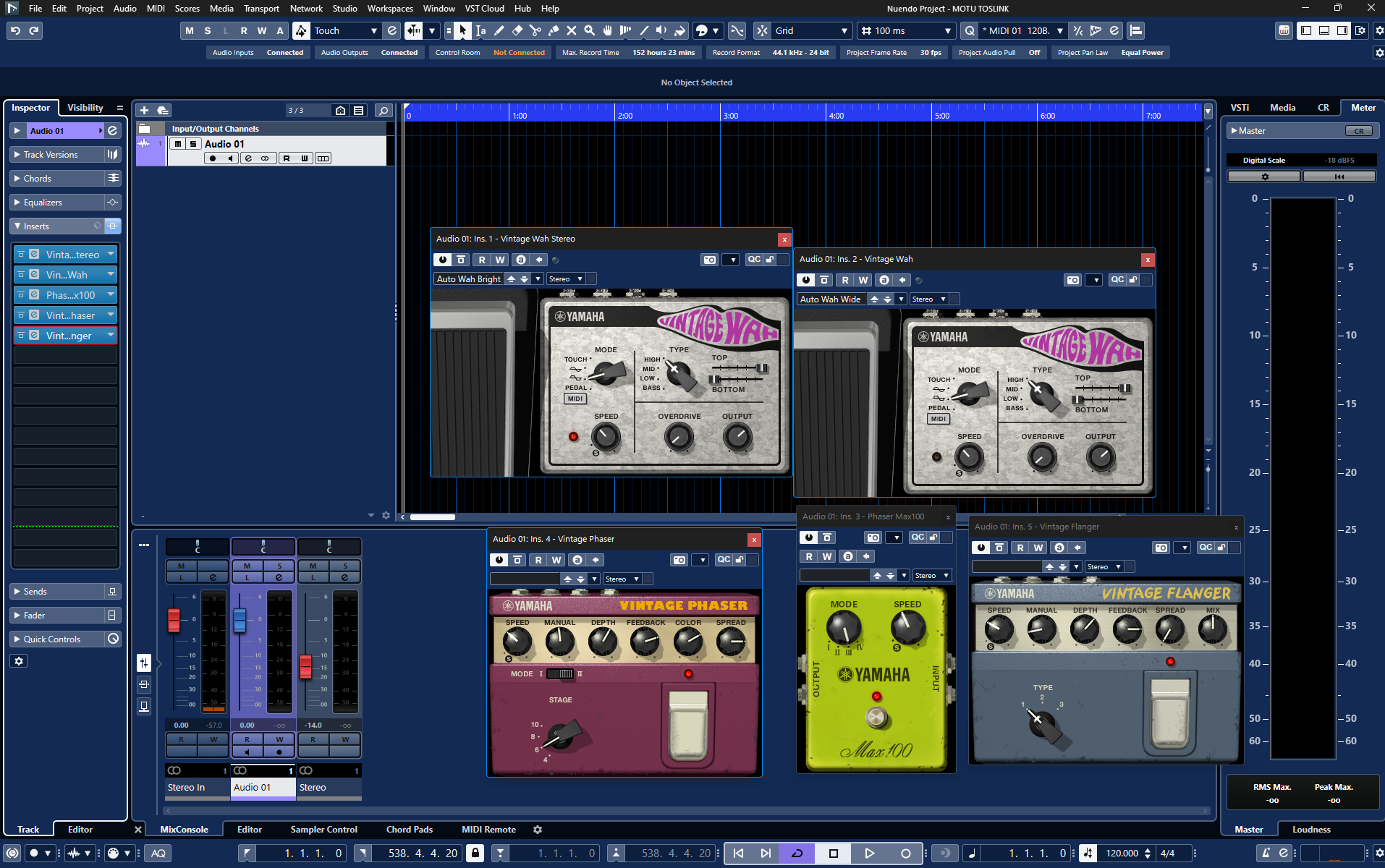
Task: Open the Auto Wah Wide preset dropdown
Action: 900,299
